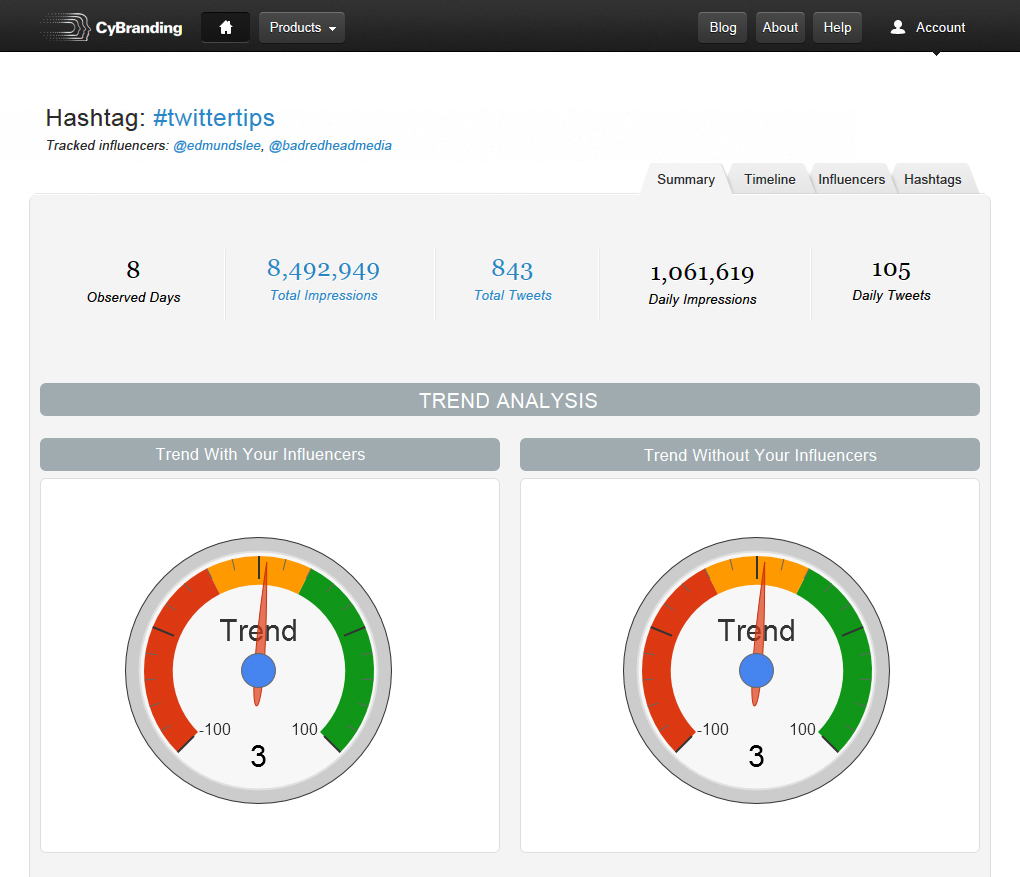Click the Trend Analysis section header
The width and height of the screenshot is (1020, 877).
(x=509, y=400)
